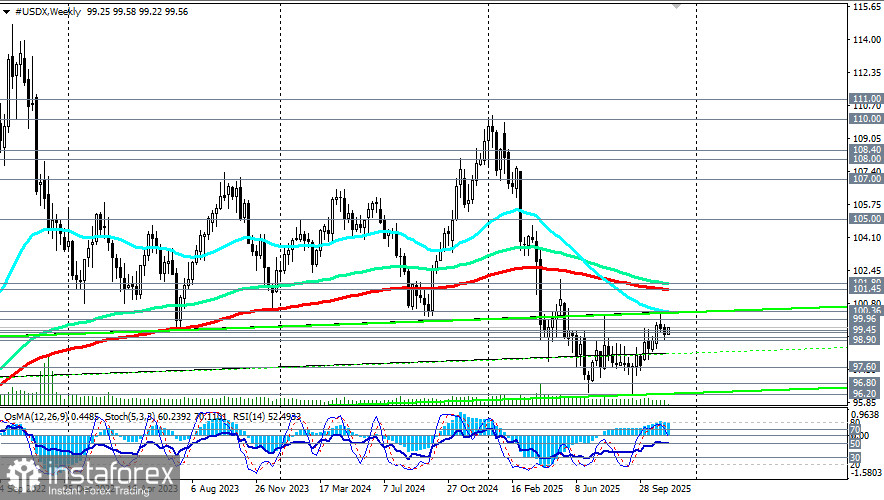Click the 98.90 price level label
The image size is (884, 500).
866,340
